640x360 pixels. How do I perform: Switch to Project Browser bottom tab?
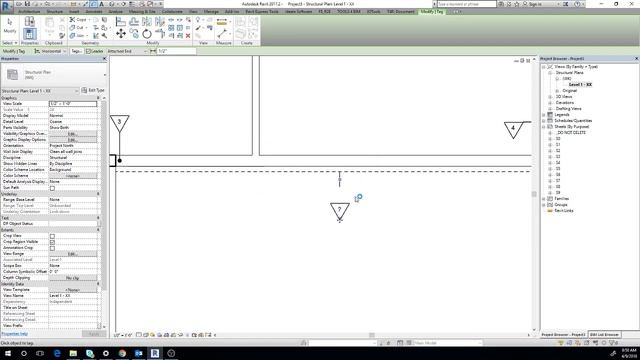pyautogui.click(x=563, y=335)
